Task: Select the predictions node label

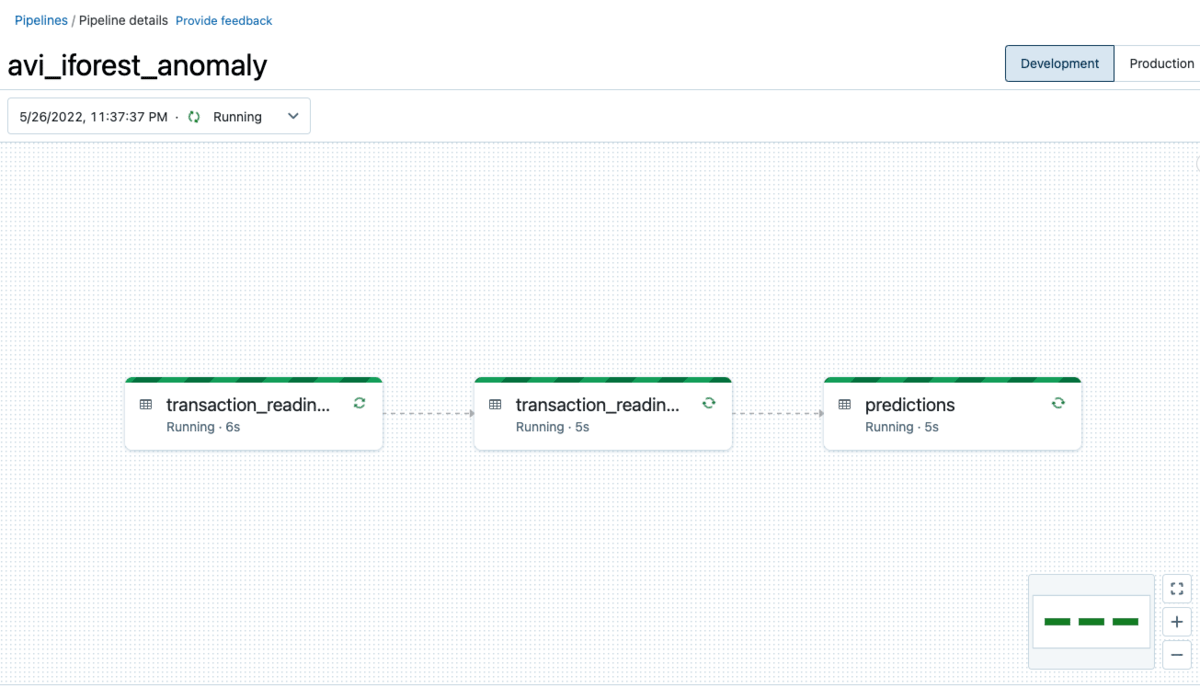Action: (910, 405)
